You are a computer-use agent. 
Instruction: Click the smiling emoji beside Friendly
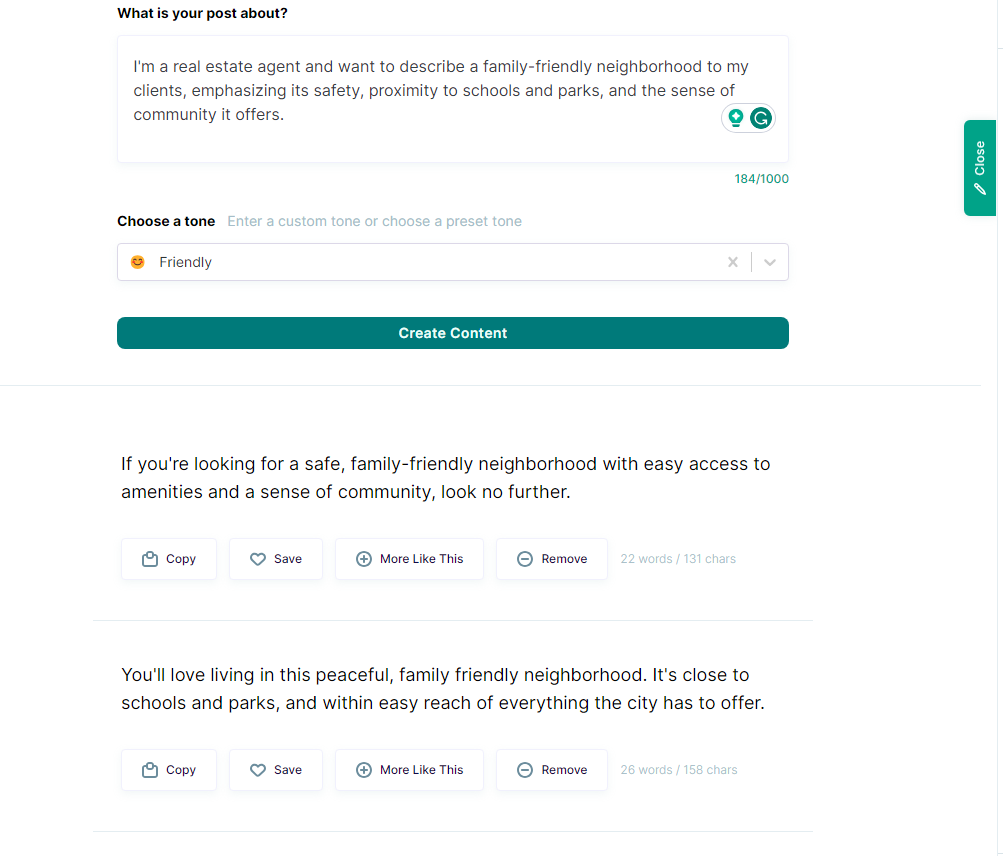click(138, 262)
